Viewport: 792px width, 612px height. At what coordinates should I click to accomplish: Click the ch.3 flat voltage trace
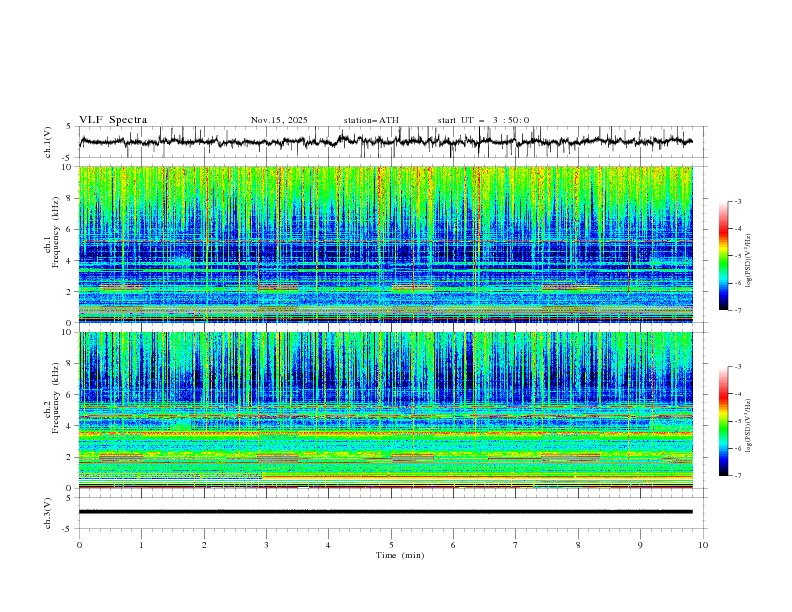tap(386, 512)
